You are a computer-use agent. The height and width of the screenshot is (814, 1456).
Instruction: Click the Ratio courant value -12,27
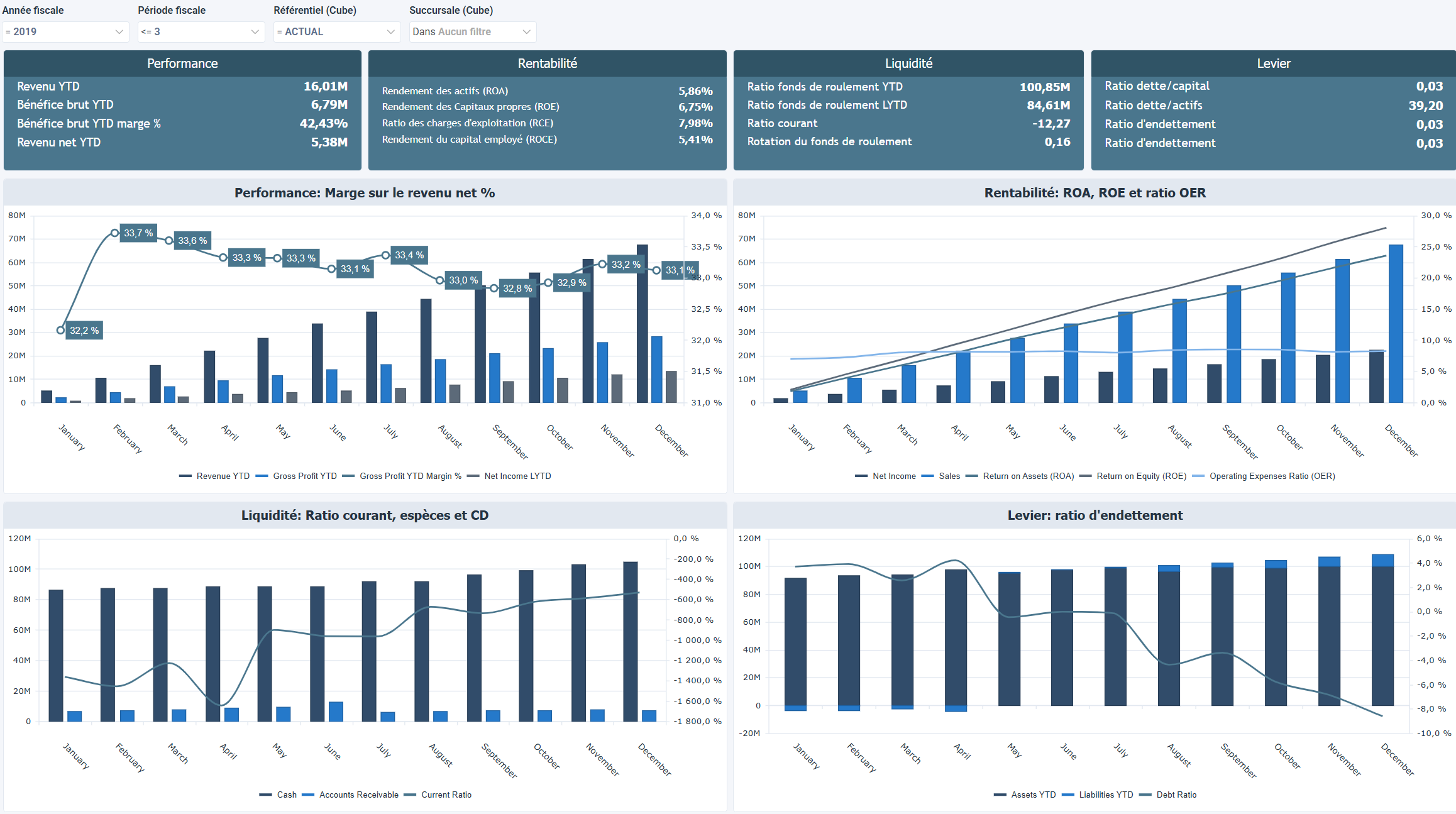click(x=1051, y=123)
